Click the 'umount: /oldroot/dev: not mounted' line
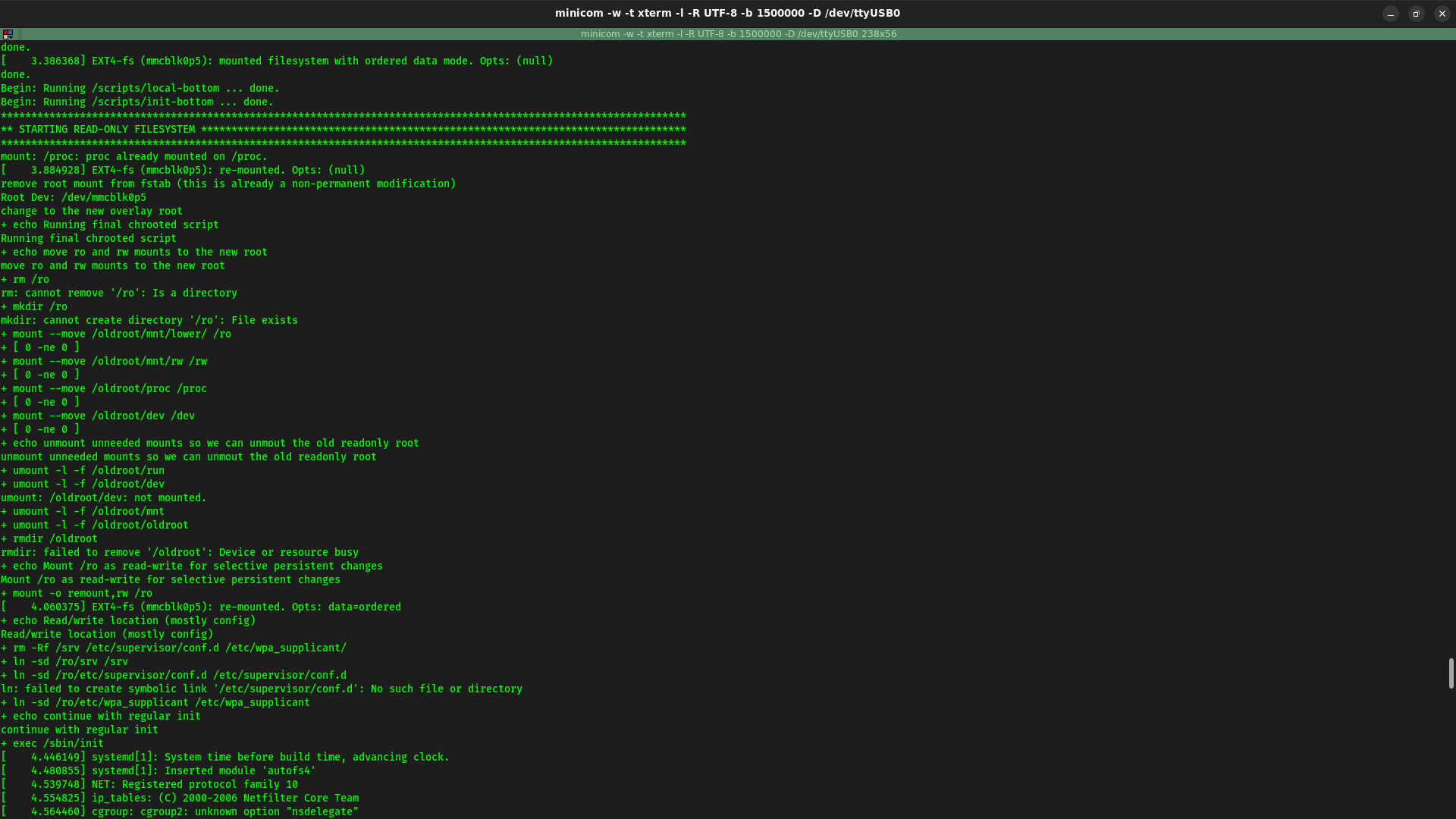This screenshot has height=819, width=1456. pos(104,498)
